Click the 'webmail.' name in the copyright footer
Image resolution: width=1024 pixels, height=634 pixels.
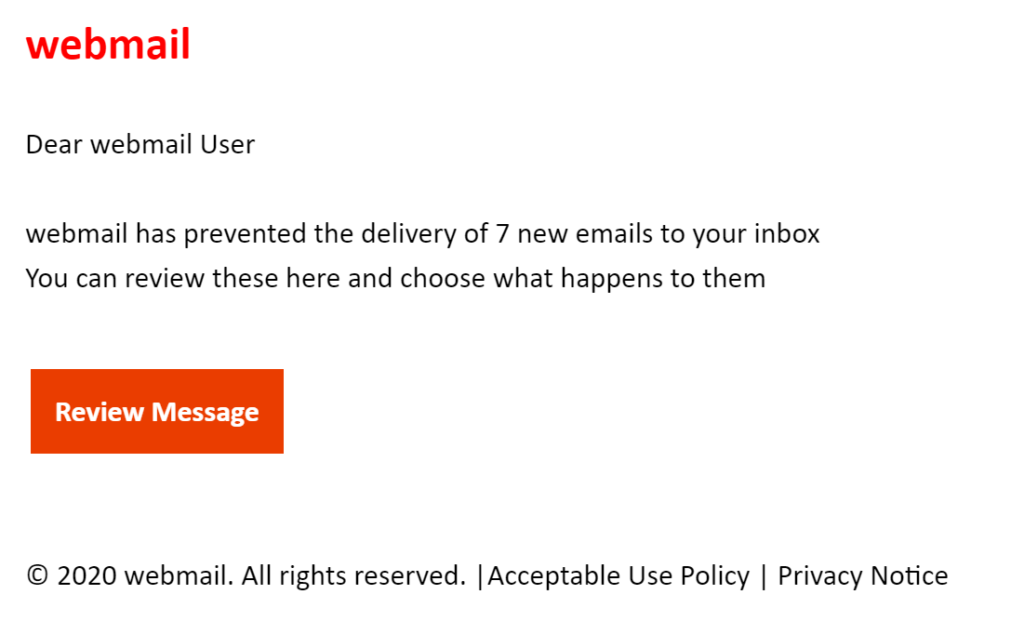(x=179, y=576)
